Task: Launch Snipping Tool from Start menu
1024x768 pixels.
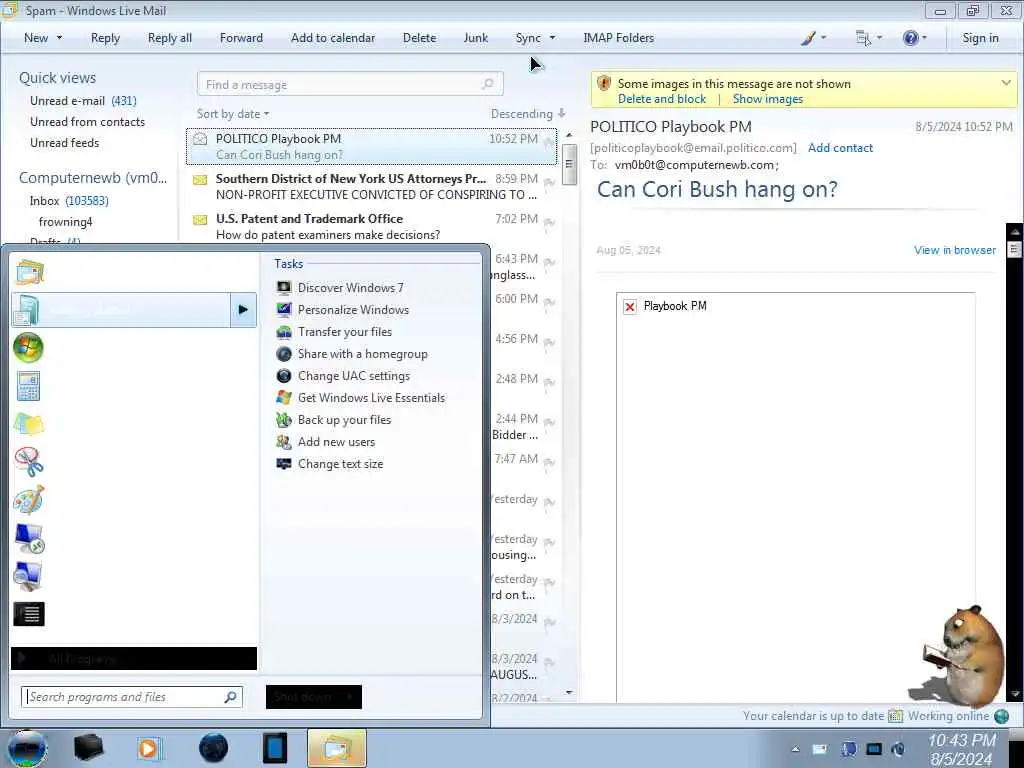Action: coord(28,462)
